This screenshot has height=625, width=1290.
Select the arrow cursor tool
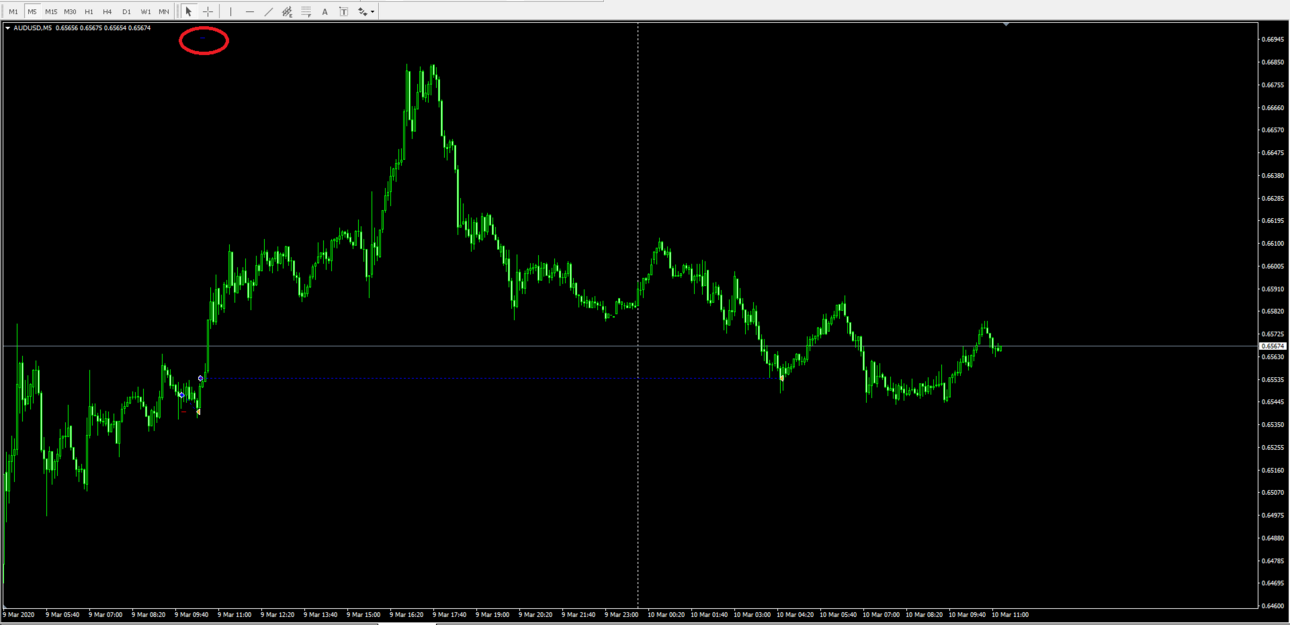coord(188,12)
